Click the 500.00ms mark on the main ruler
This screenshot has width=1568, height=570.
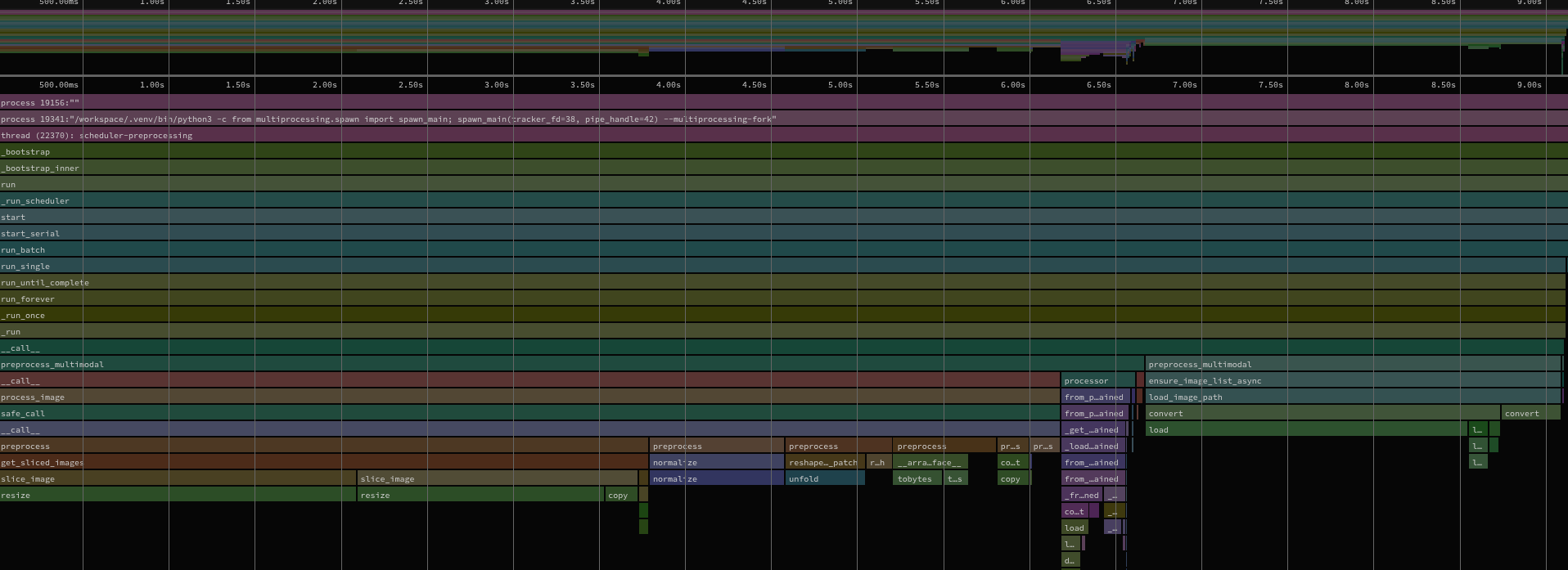pyautogui.click(x=59, y=84)
